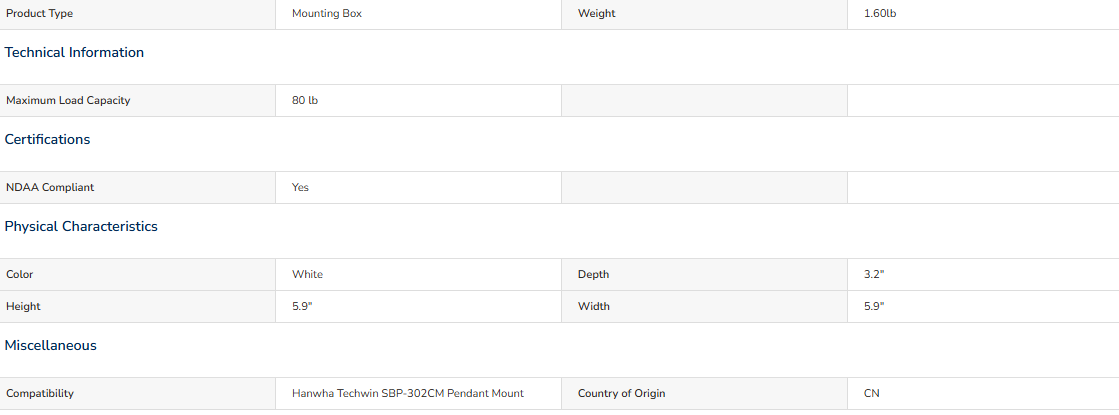The height and width of the screenshot is (415, 1119).
Task: Select Maximum Load Capacity label
Action: pos(69,101)
